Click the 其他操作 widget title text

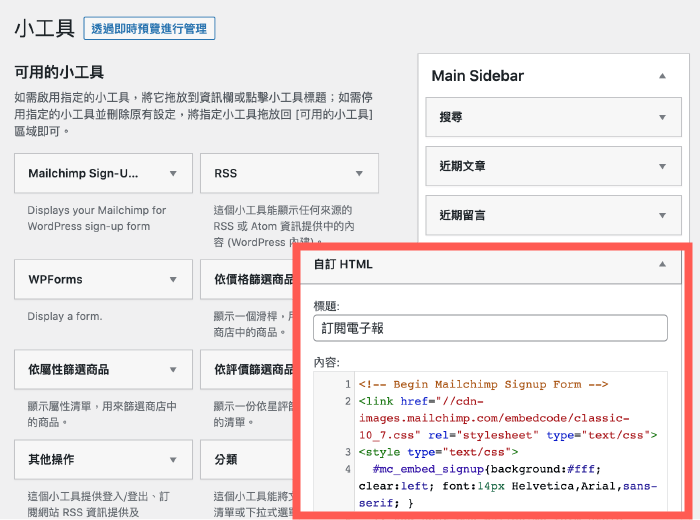point(51,460)
